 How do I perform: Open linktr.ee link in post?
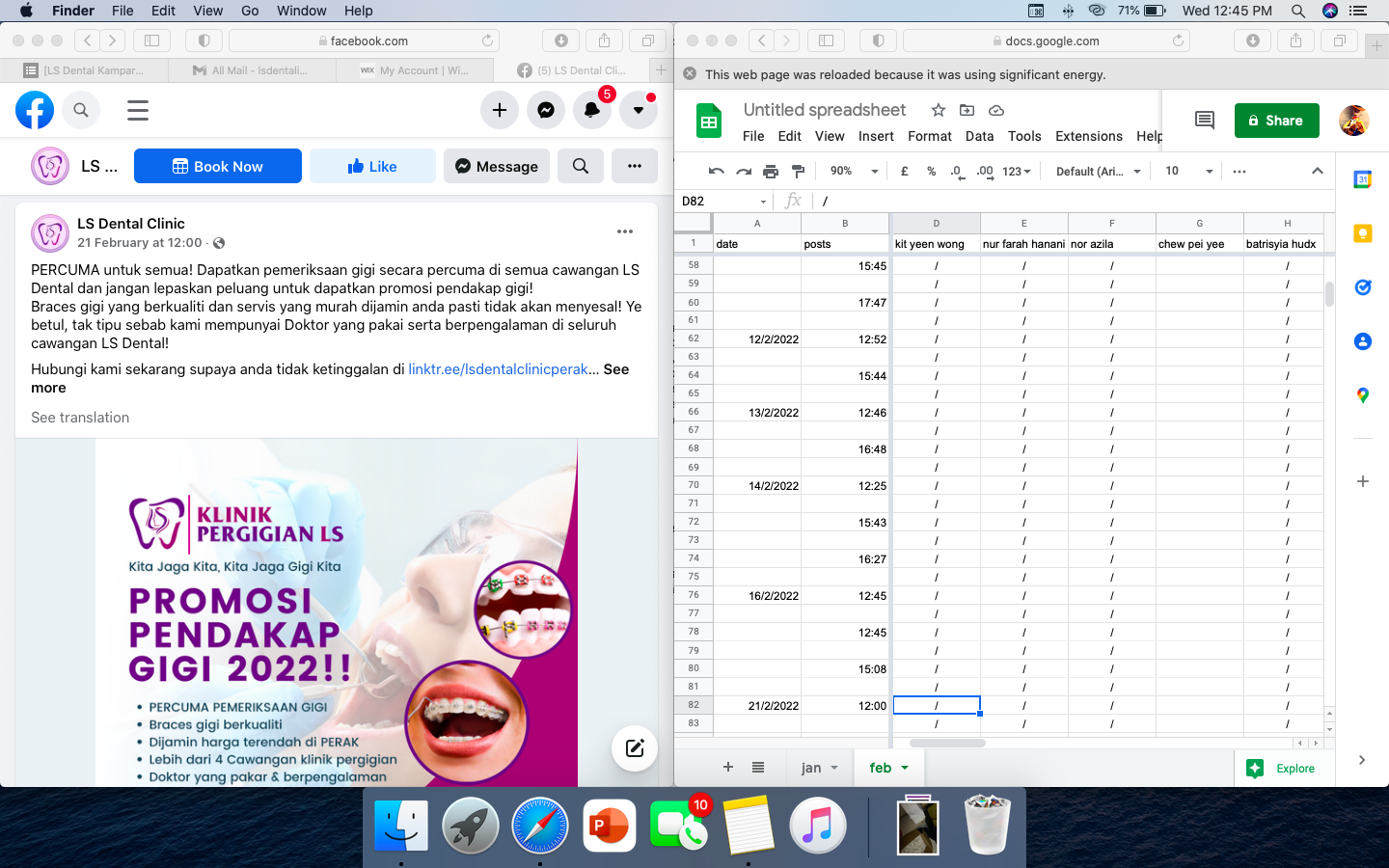click(498, 369)
